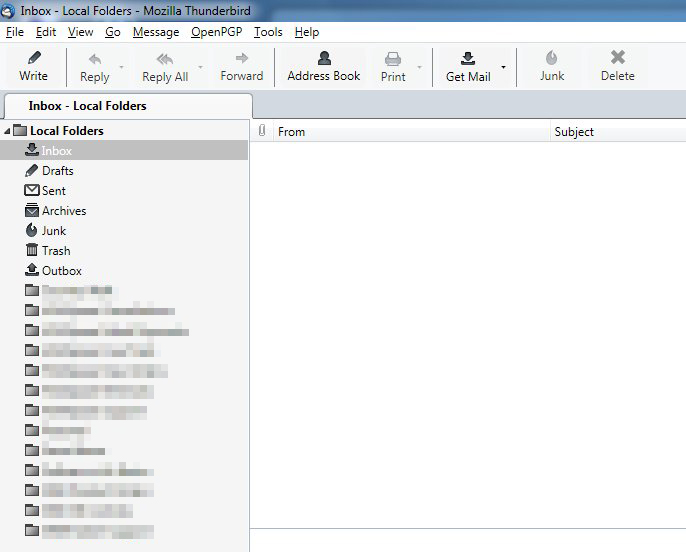Sort messages by From column
The width and height of the screenshot is (686, 552).
pyautogui.click(x=411, y=132)
